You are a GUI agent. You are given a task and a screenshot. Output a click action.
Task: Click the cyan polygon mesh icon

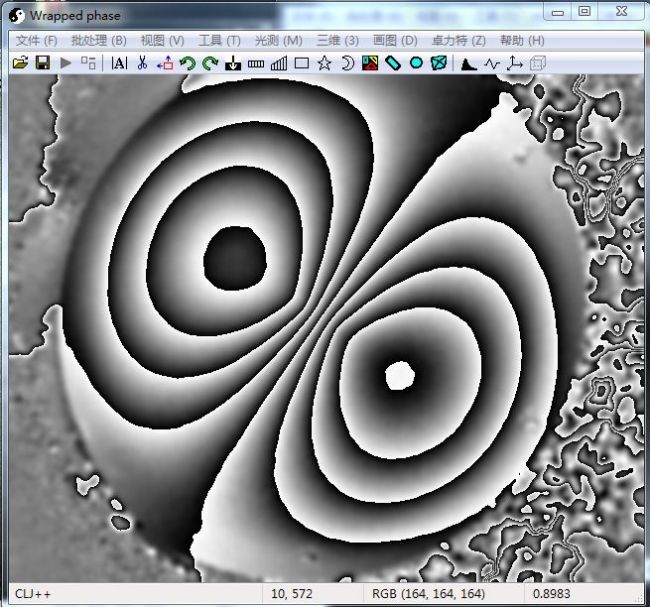click(x=439, y=63)
